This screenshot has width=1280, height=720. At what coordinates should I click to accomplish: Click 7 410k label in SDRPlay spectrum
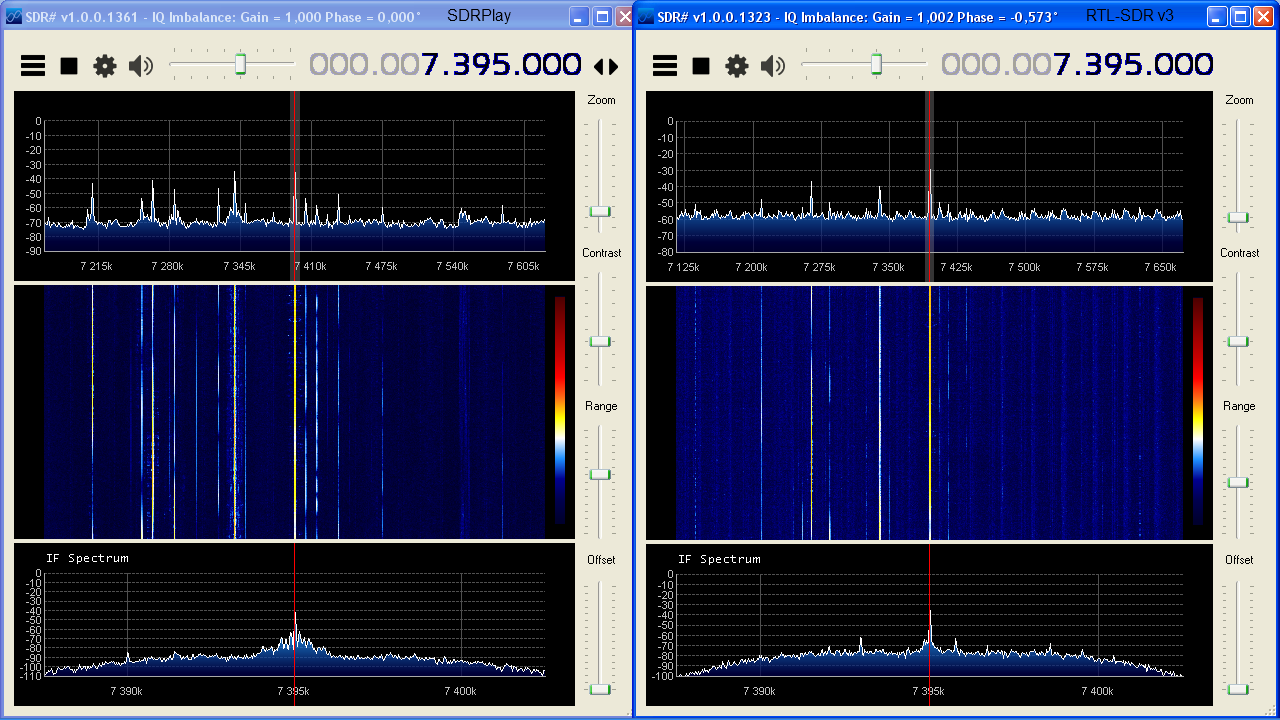tap(310, 267)
